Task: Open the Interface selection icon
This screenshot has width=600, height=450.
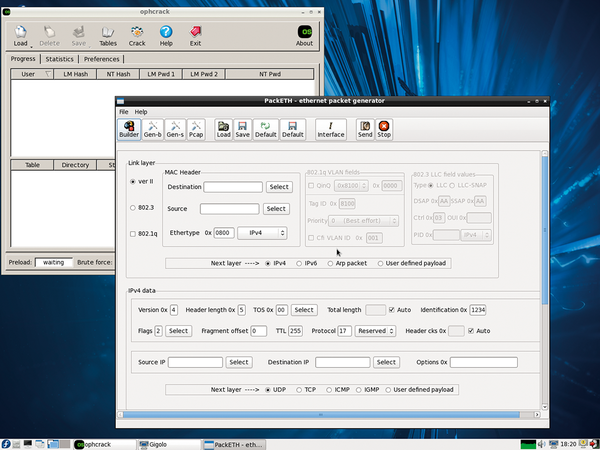Action: (330, 128)
